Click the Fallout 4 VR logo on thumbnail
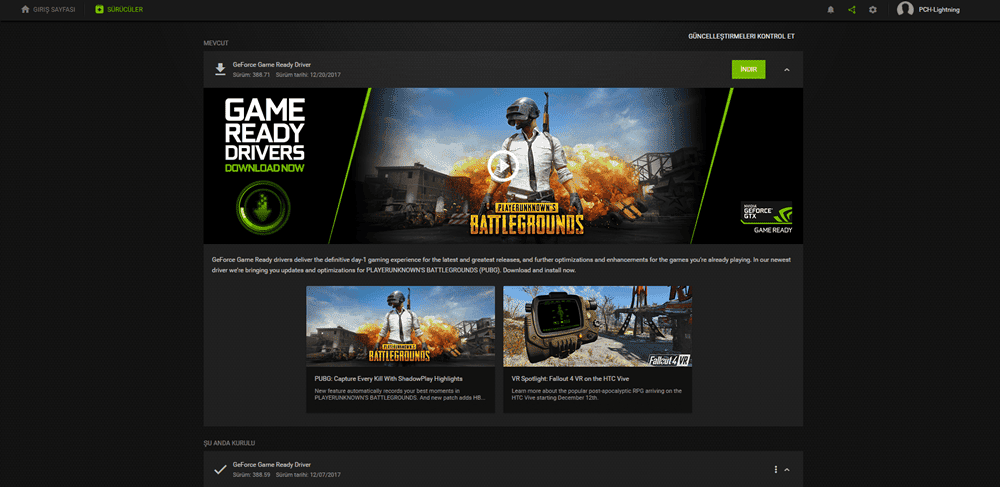Screen dimensions: 1000x487 pos(670,360)
